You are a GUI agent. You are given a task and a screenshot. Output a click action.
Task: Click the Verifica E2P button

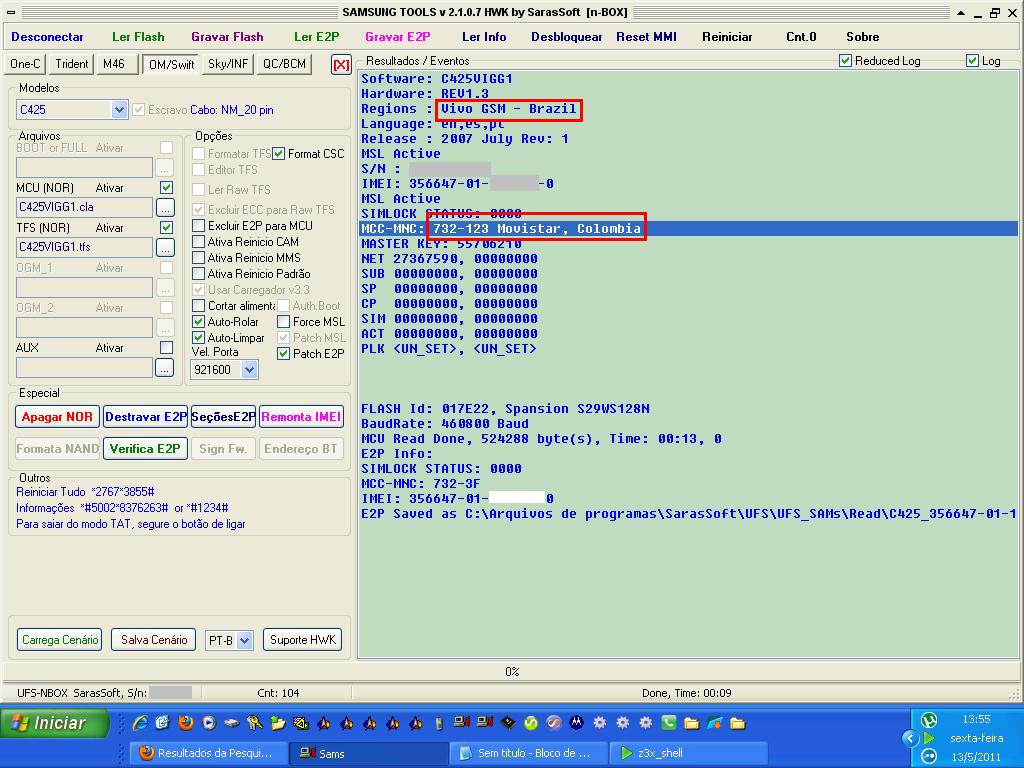pos(145,449)
